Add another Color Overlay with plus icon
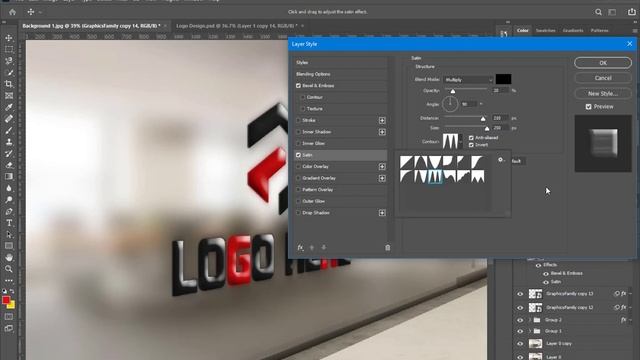The width and height of the screenshot is (640, 360). coord(382,167)
